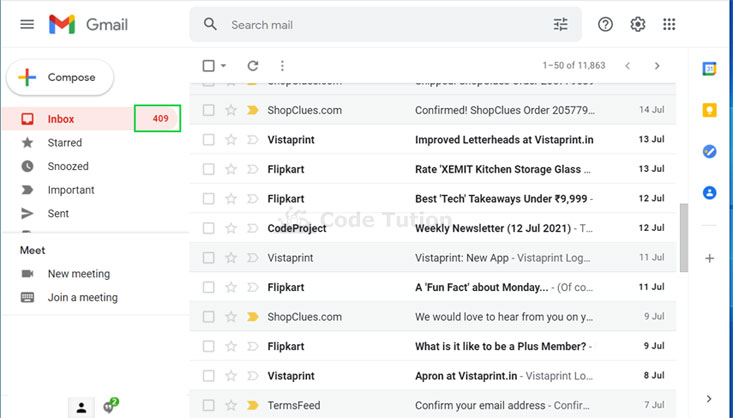
Task: Check the Flipkart Rate 'XEMIT Kitchen' email
Action: (208, 169)
